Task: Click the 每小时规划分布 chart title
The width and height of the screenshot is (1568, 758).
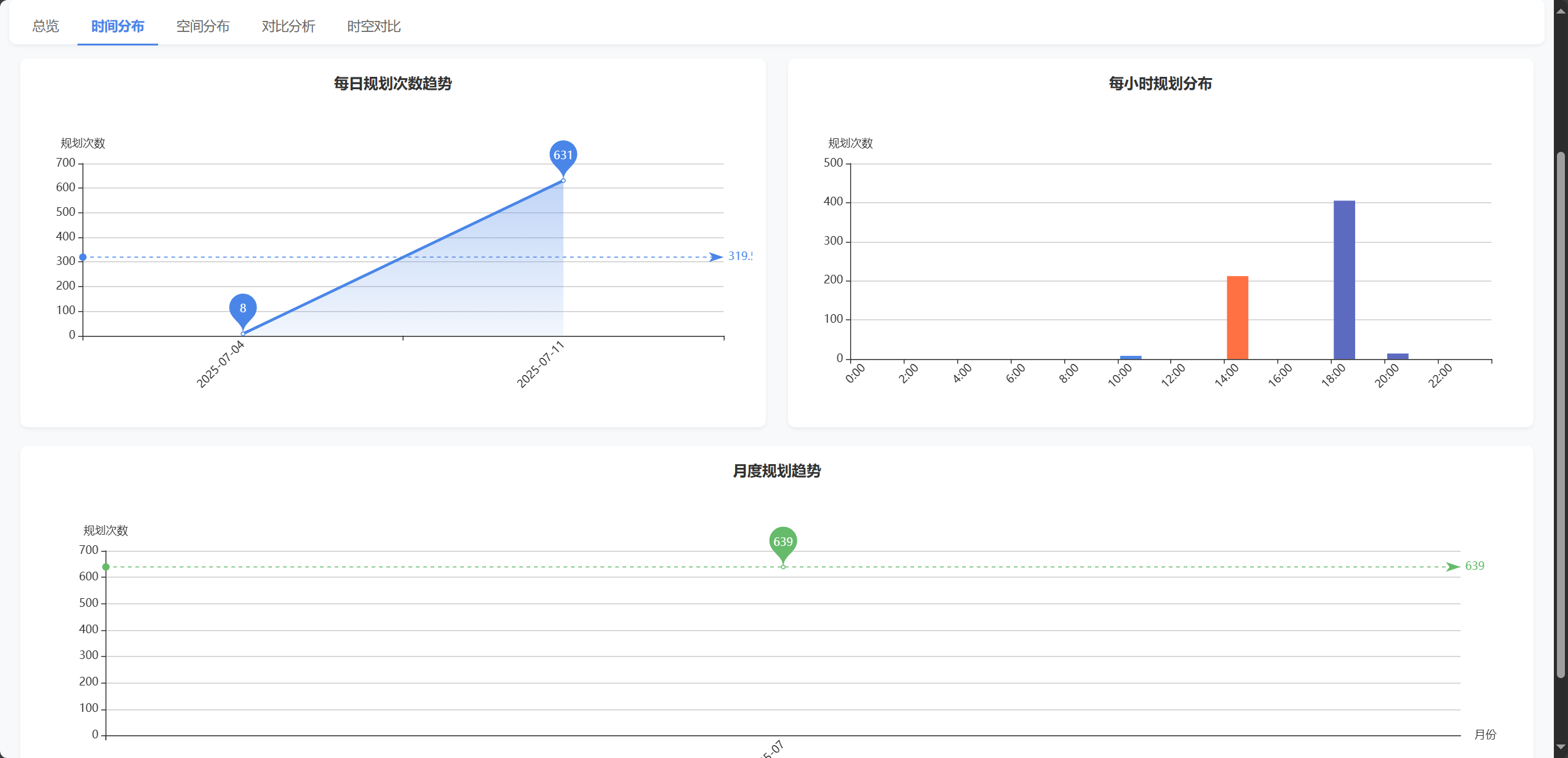Action: coord(1160,84)
